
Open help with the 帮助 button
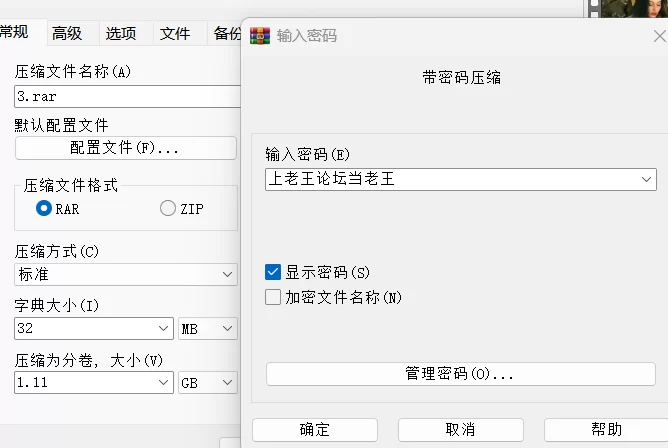[606, 429]
